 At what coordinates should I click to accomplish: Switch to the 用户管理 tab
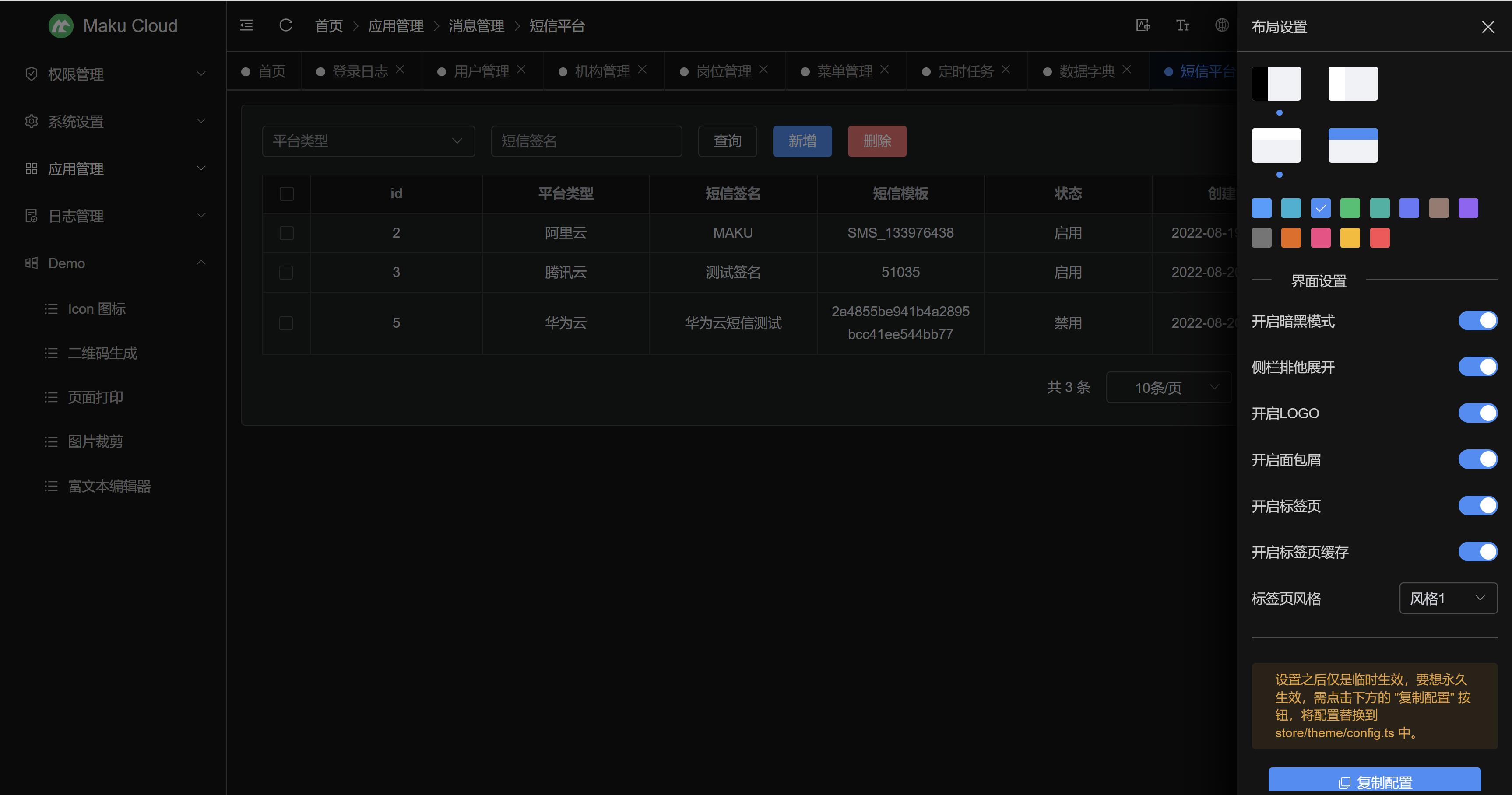point(481,71)
